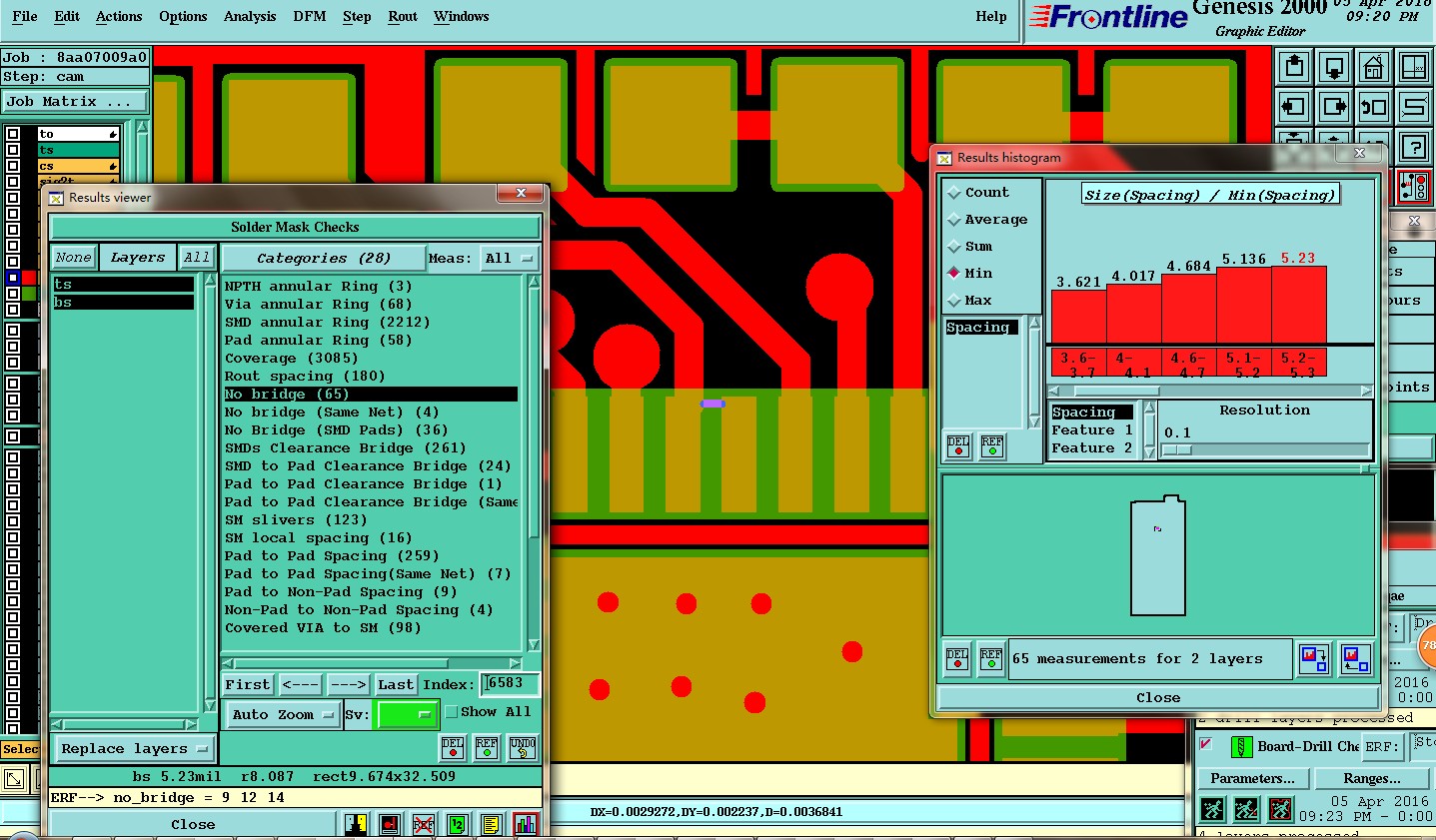The image size is (1436, 840).
Task: Click the pan up arrow icon
Action: coord(1294,68)
